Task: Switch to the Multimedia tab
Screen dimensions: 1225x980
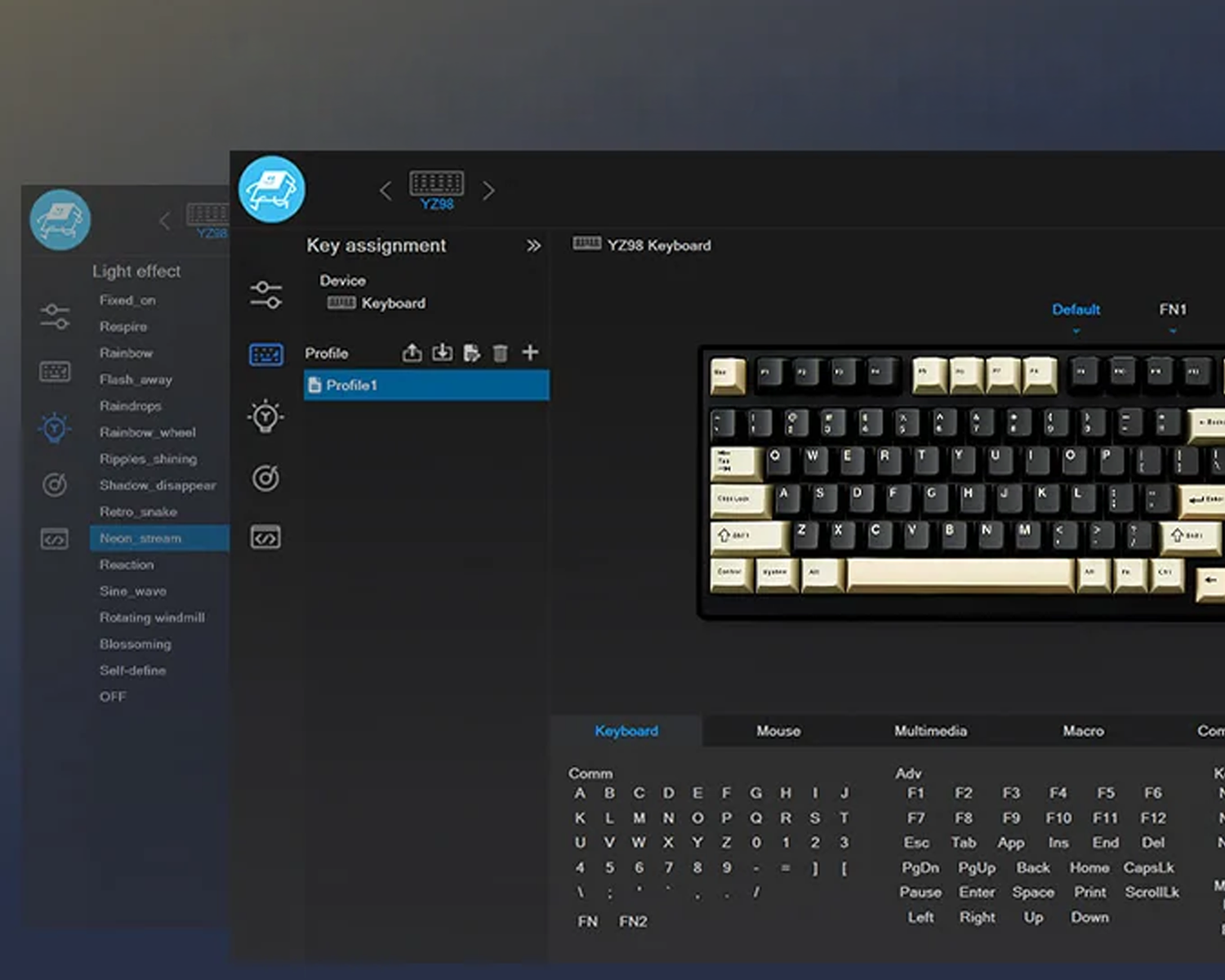Action: pyautogui.click(x=930, y=731)
